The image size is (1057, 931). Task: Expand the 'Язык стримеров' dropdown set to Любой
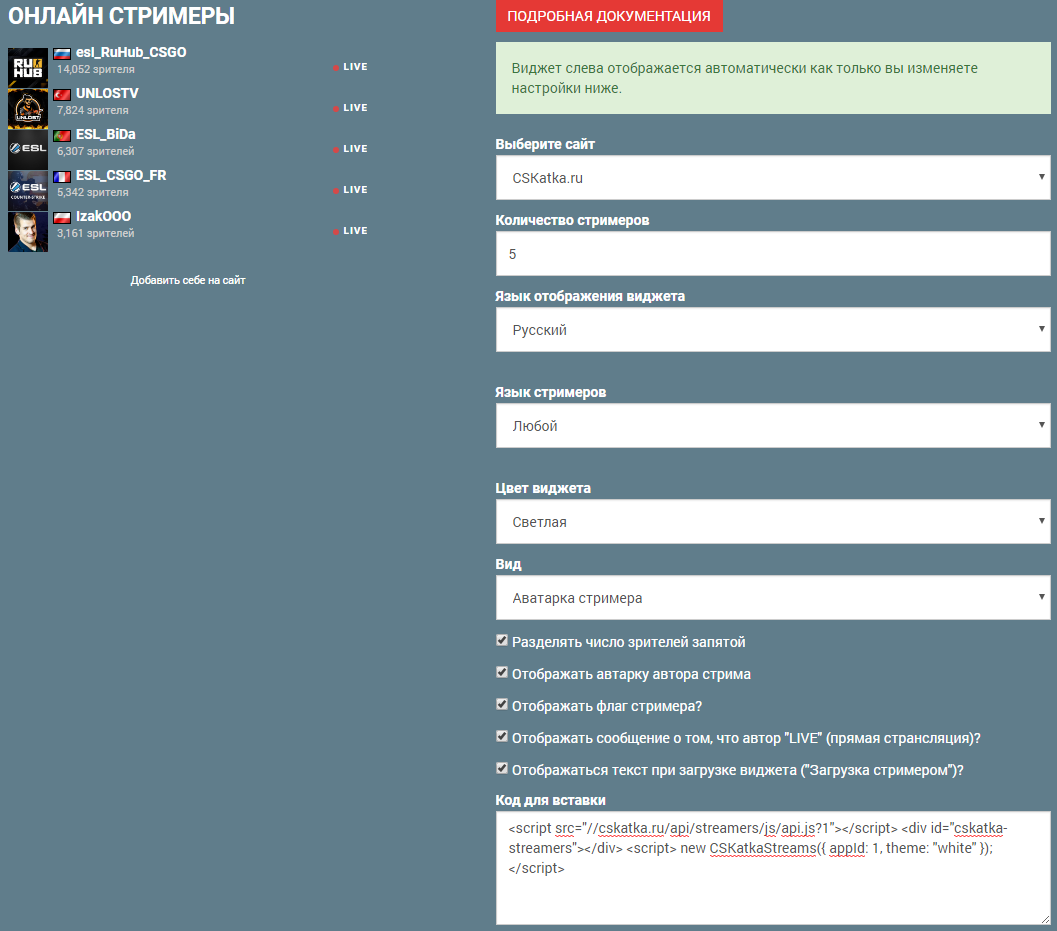[x=773, y=426]
